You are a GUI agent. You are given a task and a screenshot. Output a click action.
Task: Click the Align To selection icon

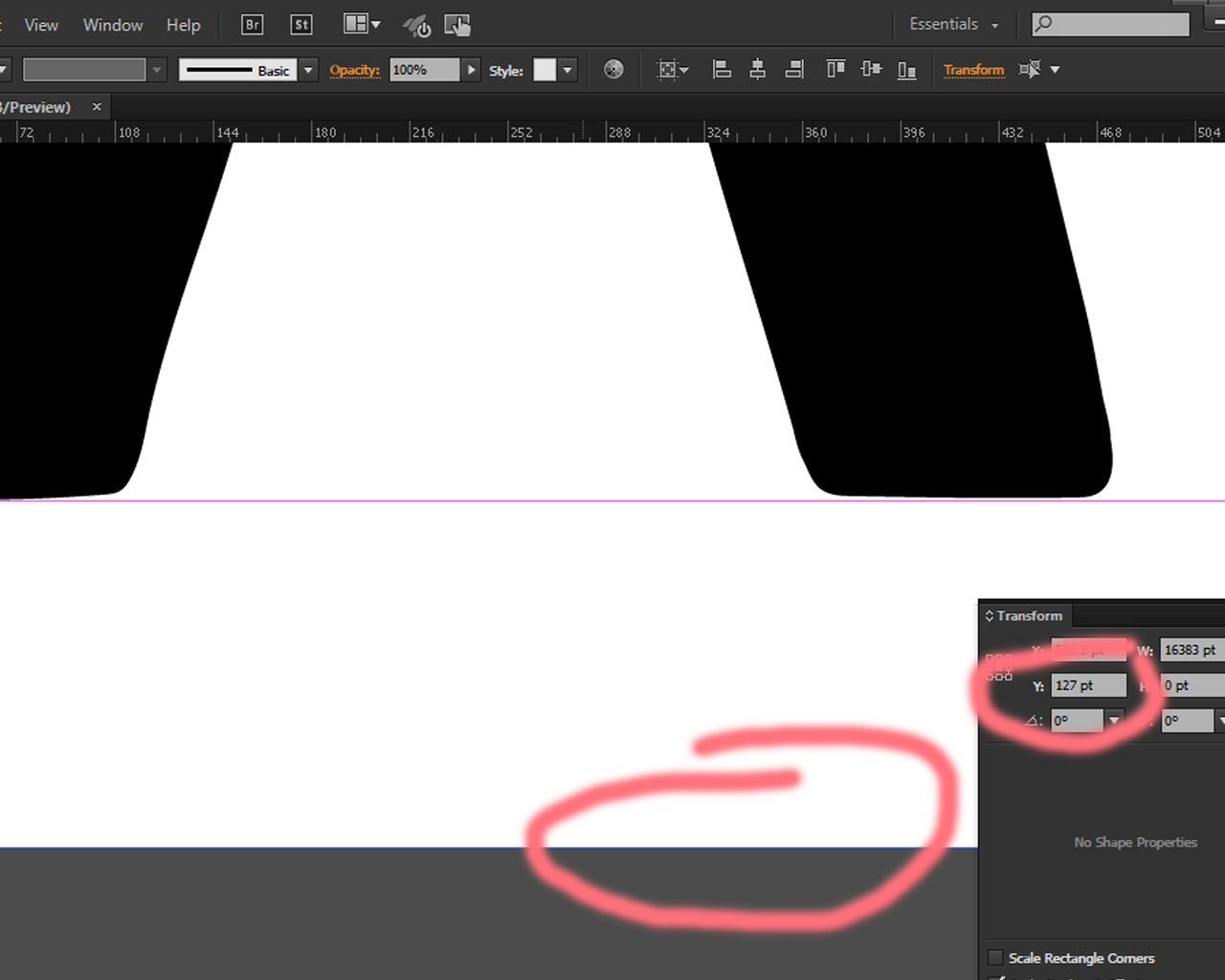672,69
